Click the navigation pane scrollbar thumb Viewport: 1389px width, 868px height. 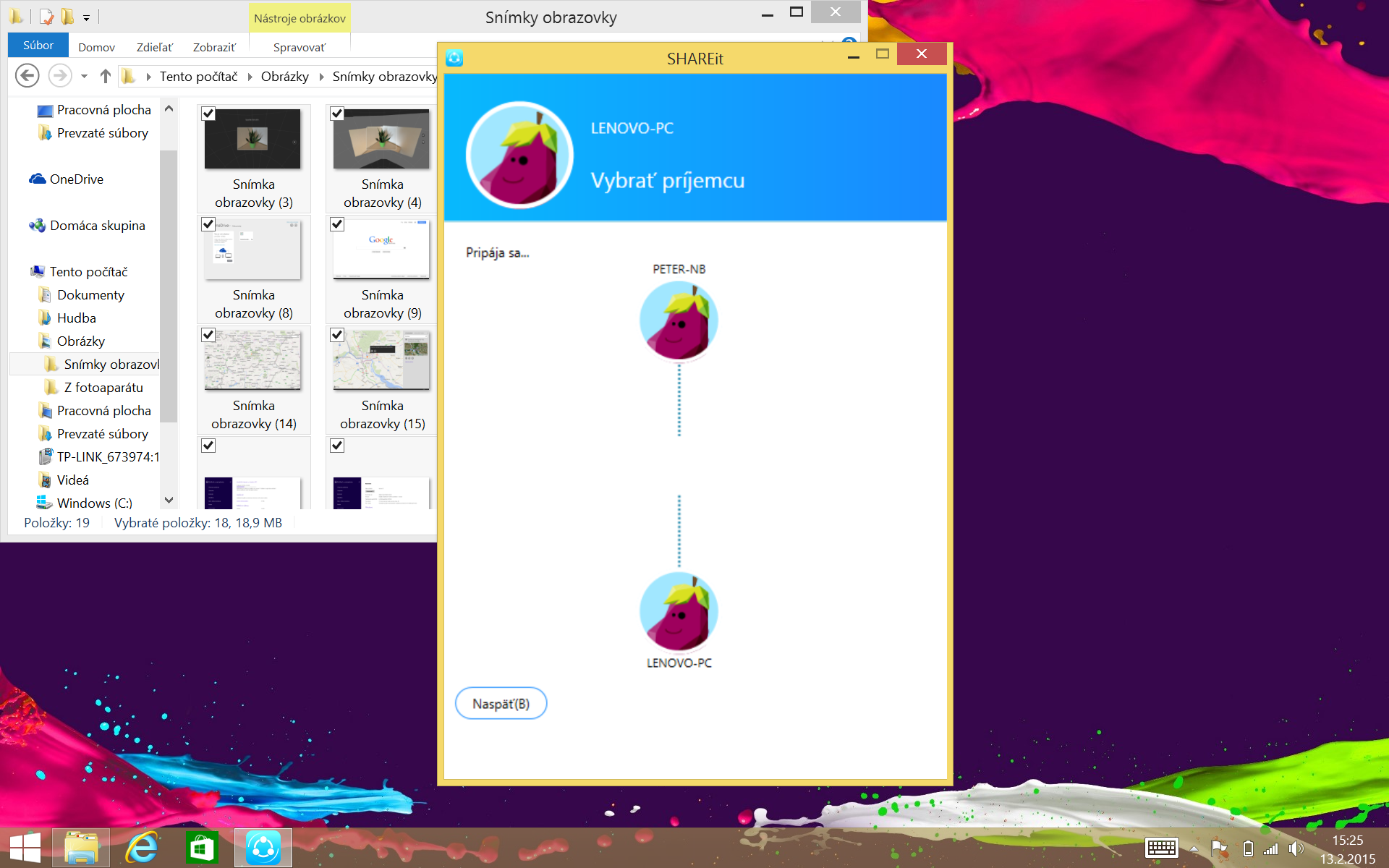(x=168, y=286)
